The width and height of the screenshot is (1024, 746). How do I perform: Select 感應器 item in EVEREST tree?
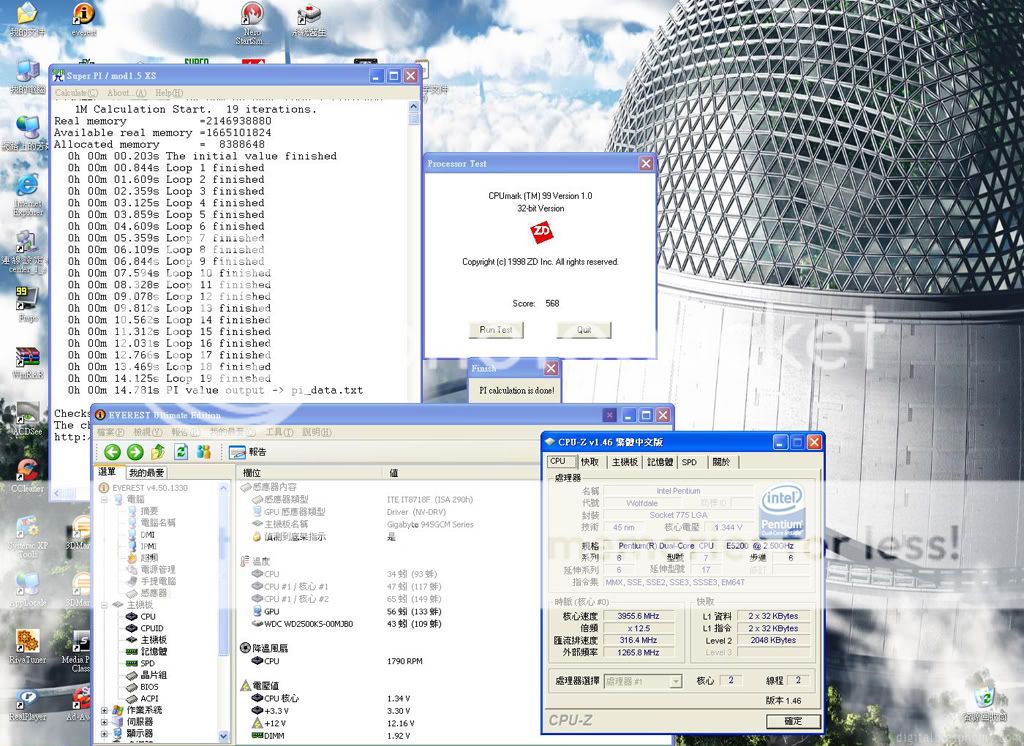147,593
